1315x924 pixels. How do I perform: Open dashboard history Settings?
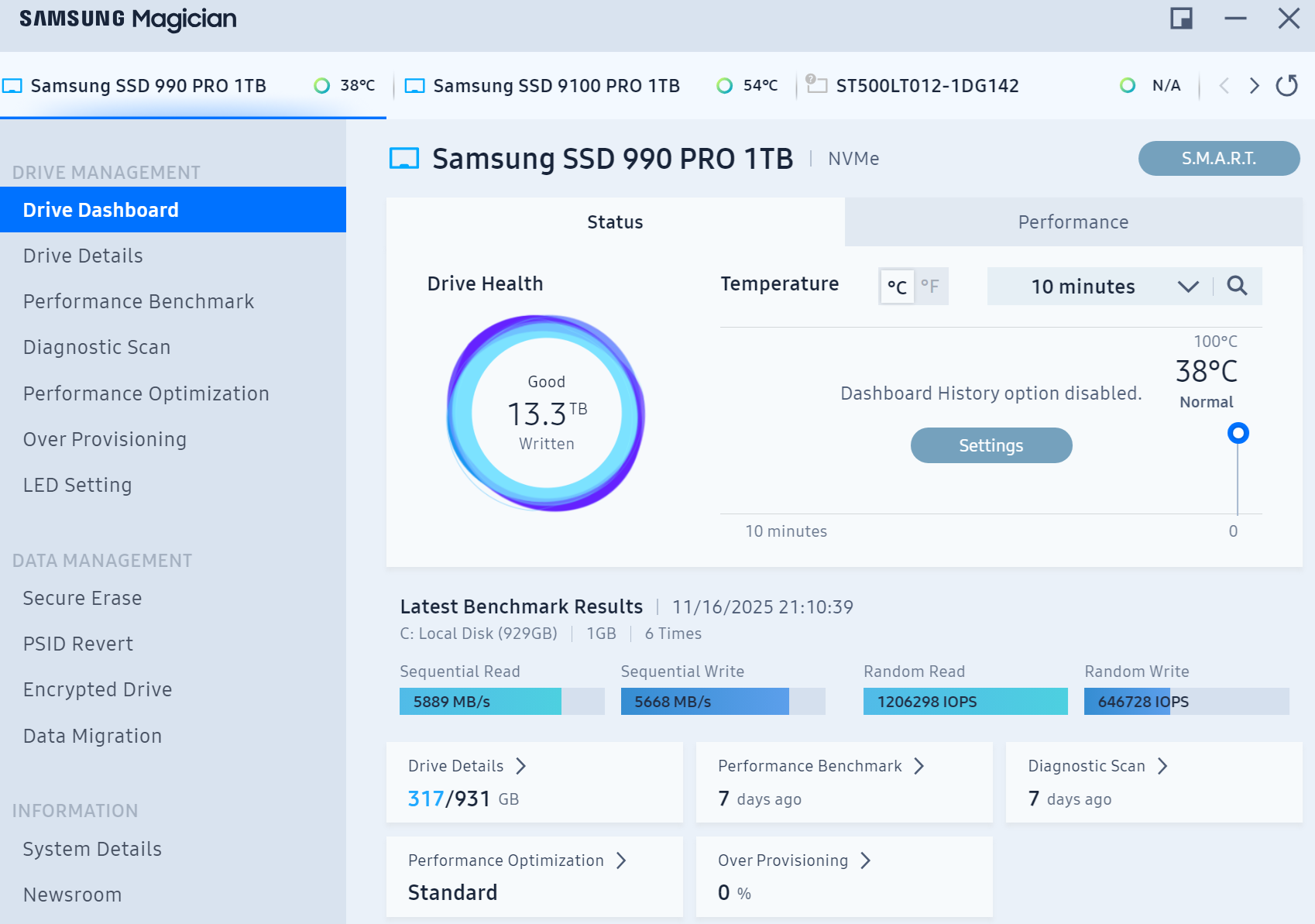[991, 445]
